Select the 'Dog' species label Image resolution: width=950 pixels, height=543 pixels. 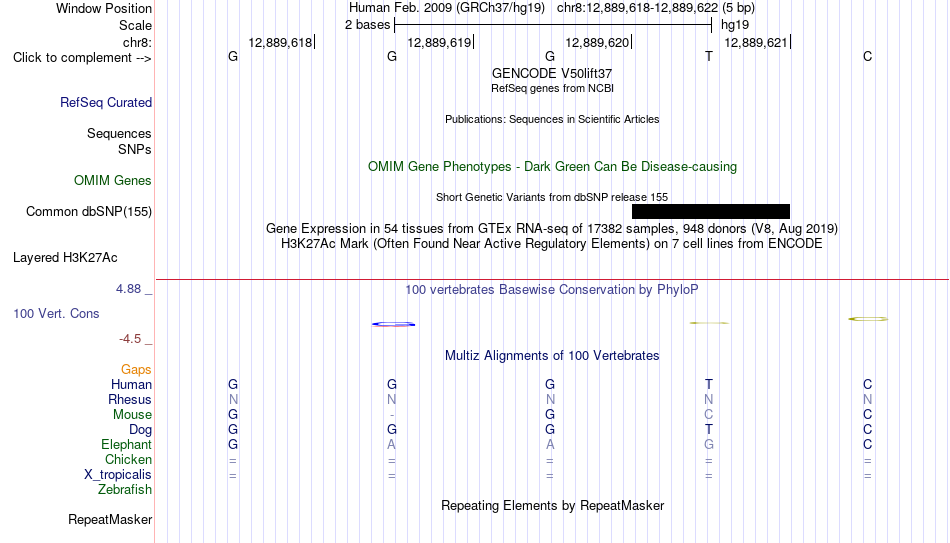pos(141,430)
